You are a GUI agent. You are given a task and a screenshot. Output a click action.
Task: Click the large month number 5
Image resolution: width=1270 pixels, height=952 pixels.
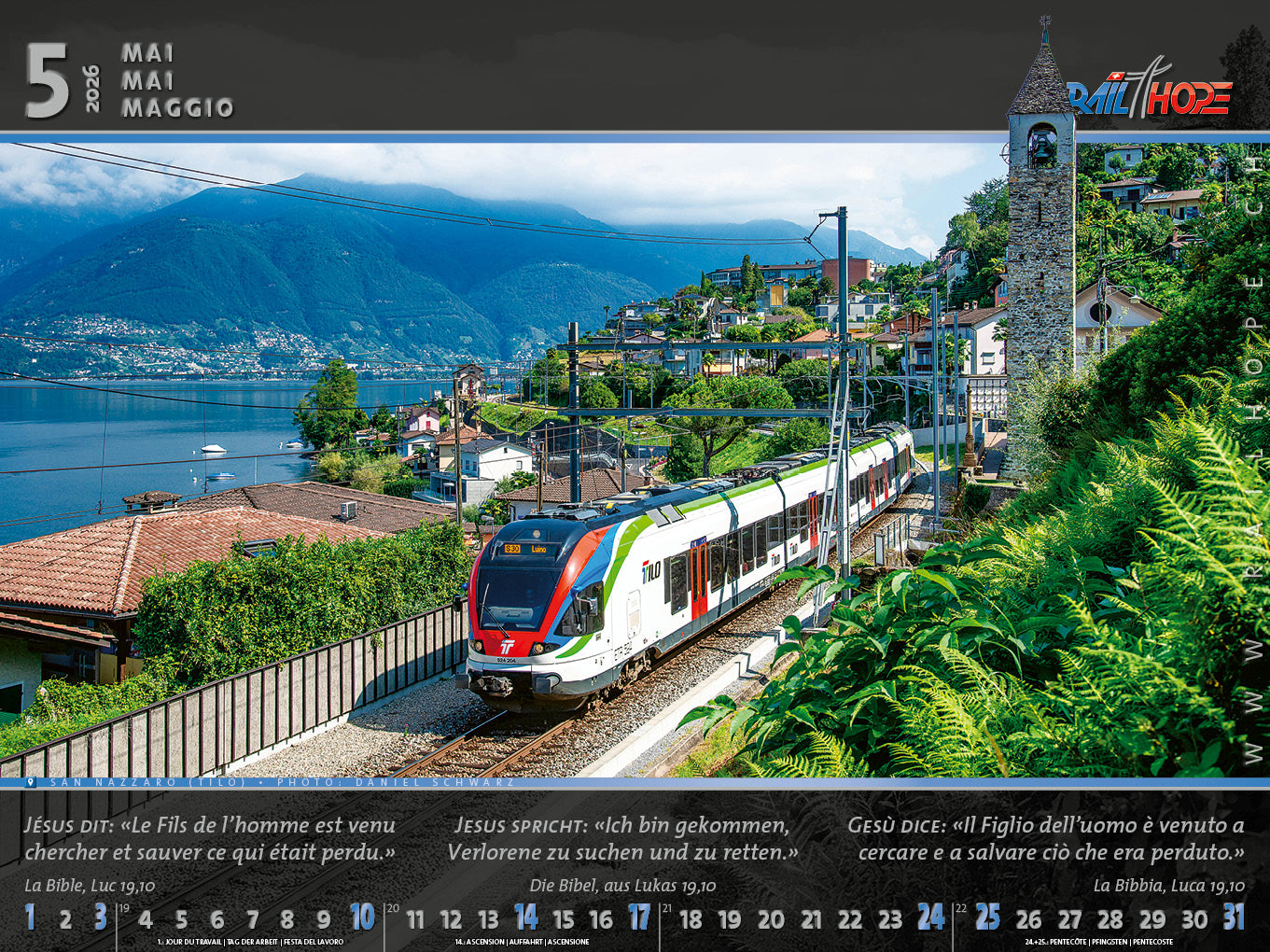point(47,81)
